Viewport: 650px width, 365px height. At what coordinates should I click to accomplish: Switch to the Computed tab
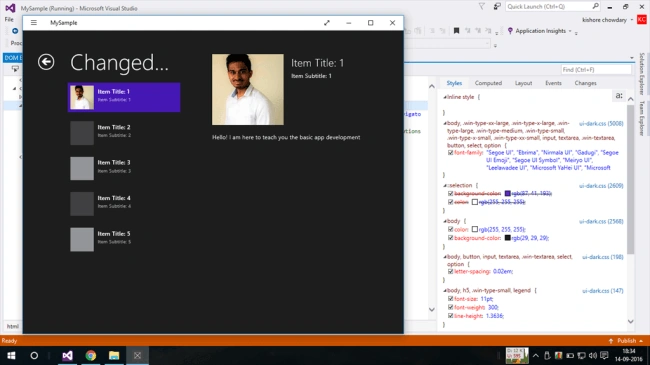click(x=488, y=83)
